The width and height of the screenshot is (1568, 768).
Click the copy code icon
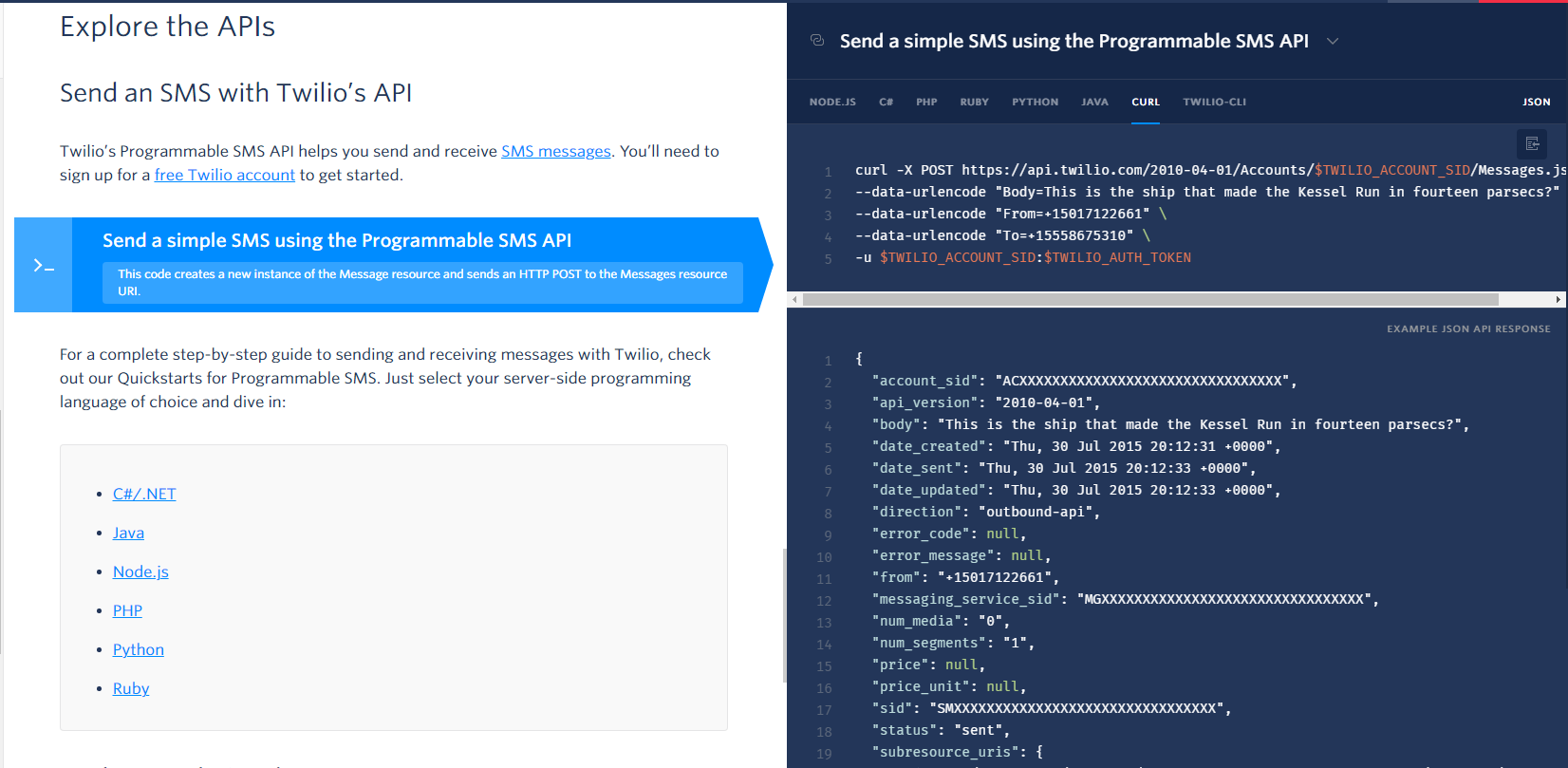pos(1532,143)
